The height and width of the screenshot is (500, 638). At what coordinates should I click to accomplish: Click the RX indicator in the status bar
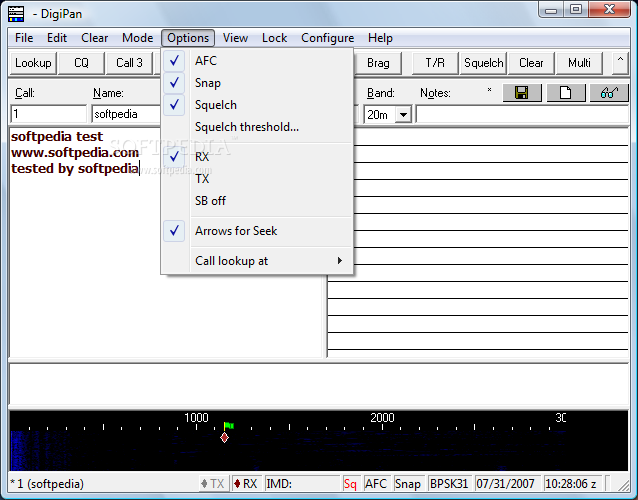[245, 484]
